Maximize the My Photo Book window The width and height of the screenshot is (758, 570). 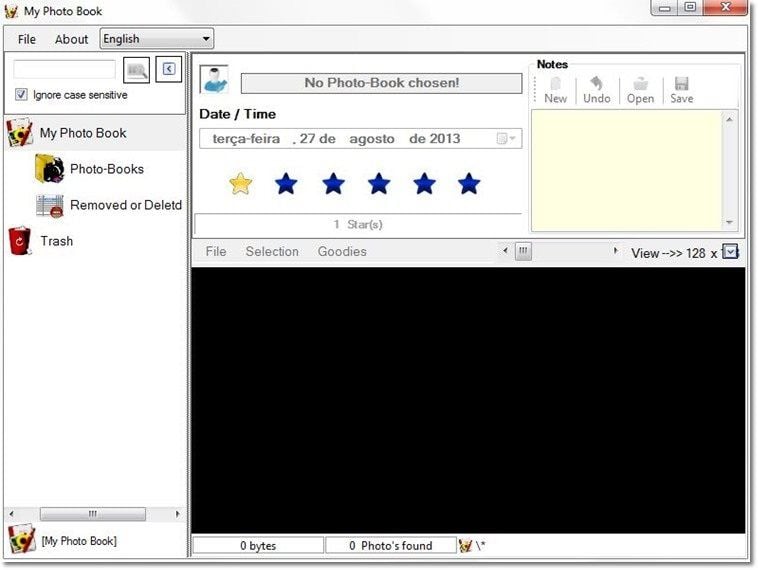690,8
